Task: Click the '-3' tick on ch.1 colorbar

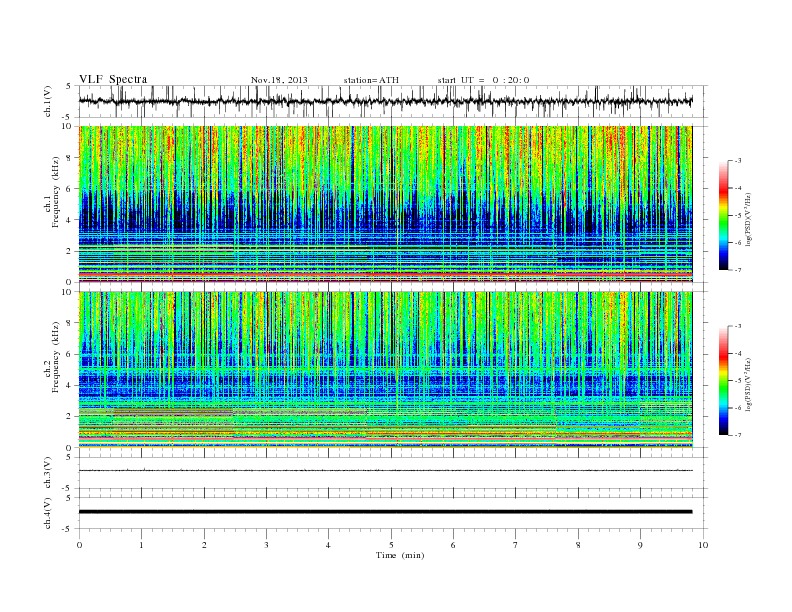Action: coord(738,161)
